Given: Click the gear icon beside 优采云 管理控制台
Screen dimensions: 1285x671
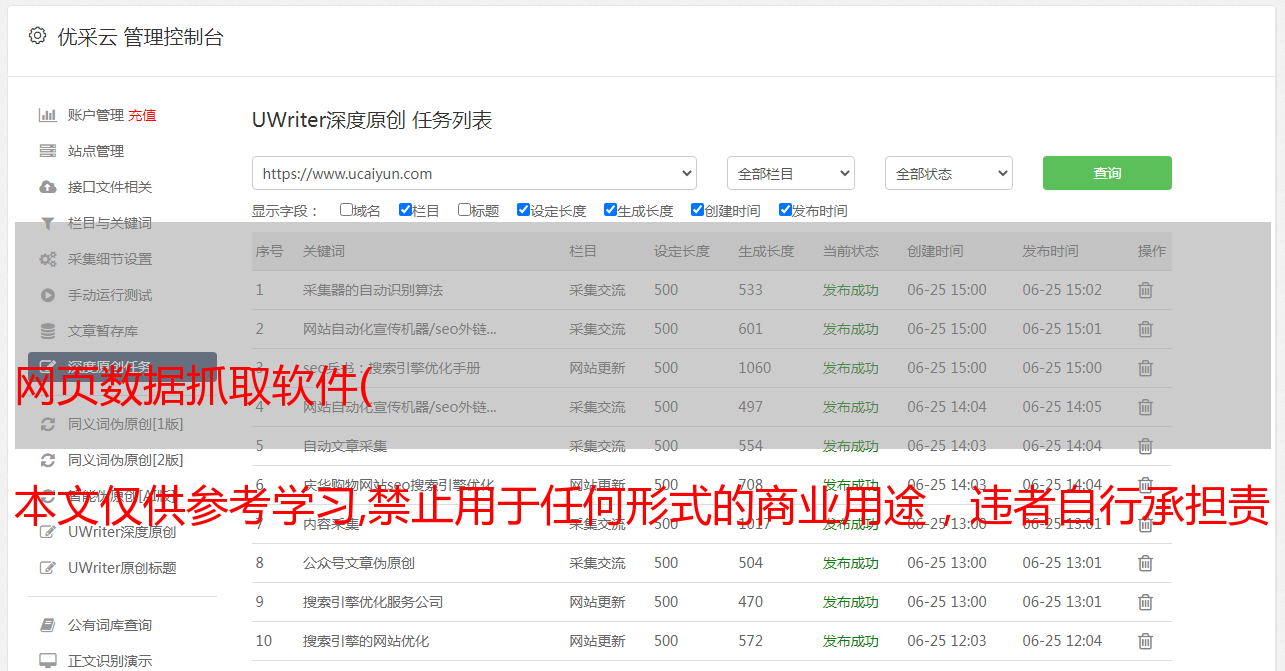Looking at the screenshot, I should tap(37, 36).
